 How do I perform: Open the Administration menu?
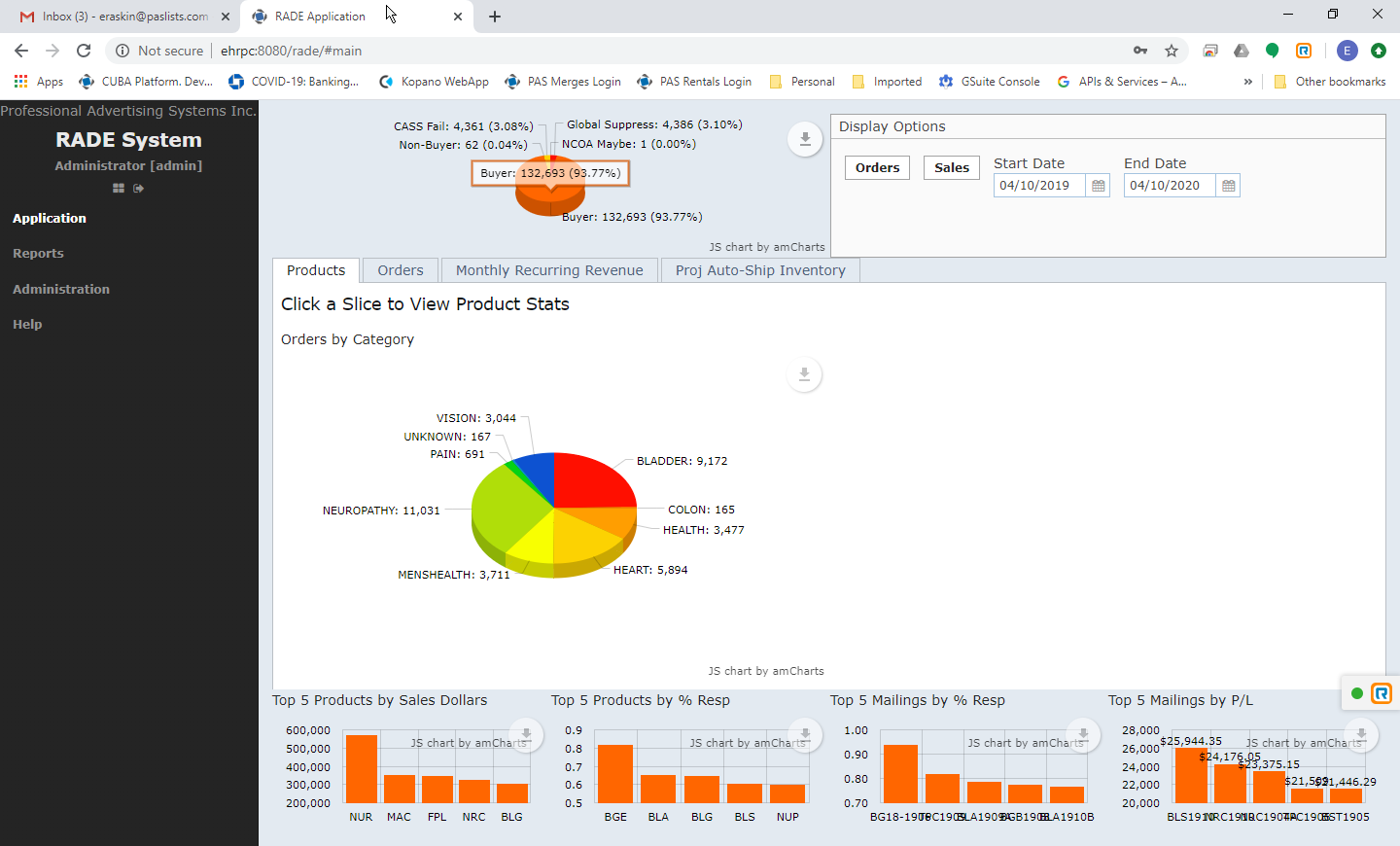[61, 290]
